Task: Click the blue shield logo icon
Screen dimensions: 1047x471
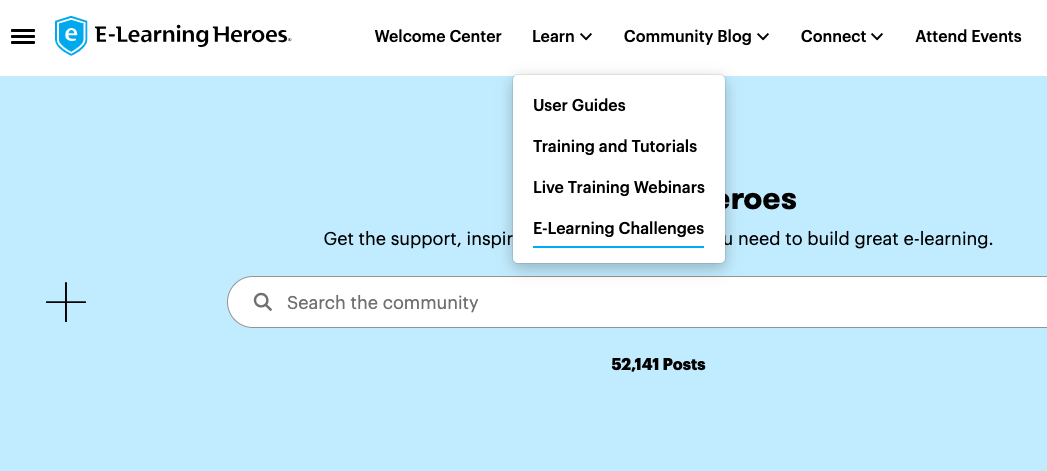Action: [71, 36]
